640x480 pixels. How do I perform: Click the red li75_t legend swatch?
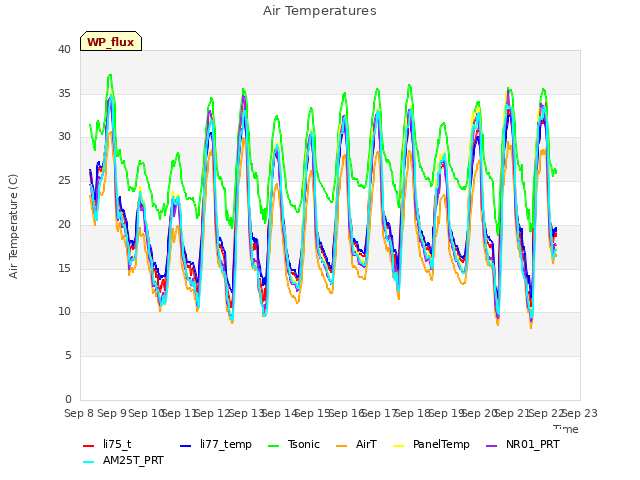(89, 446)
